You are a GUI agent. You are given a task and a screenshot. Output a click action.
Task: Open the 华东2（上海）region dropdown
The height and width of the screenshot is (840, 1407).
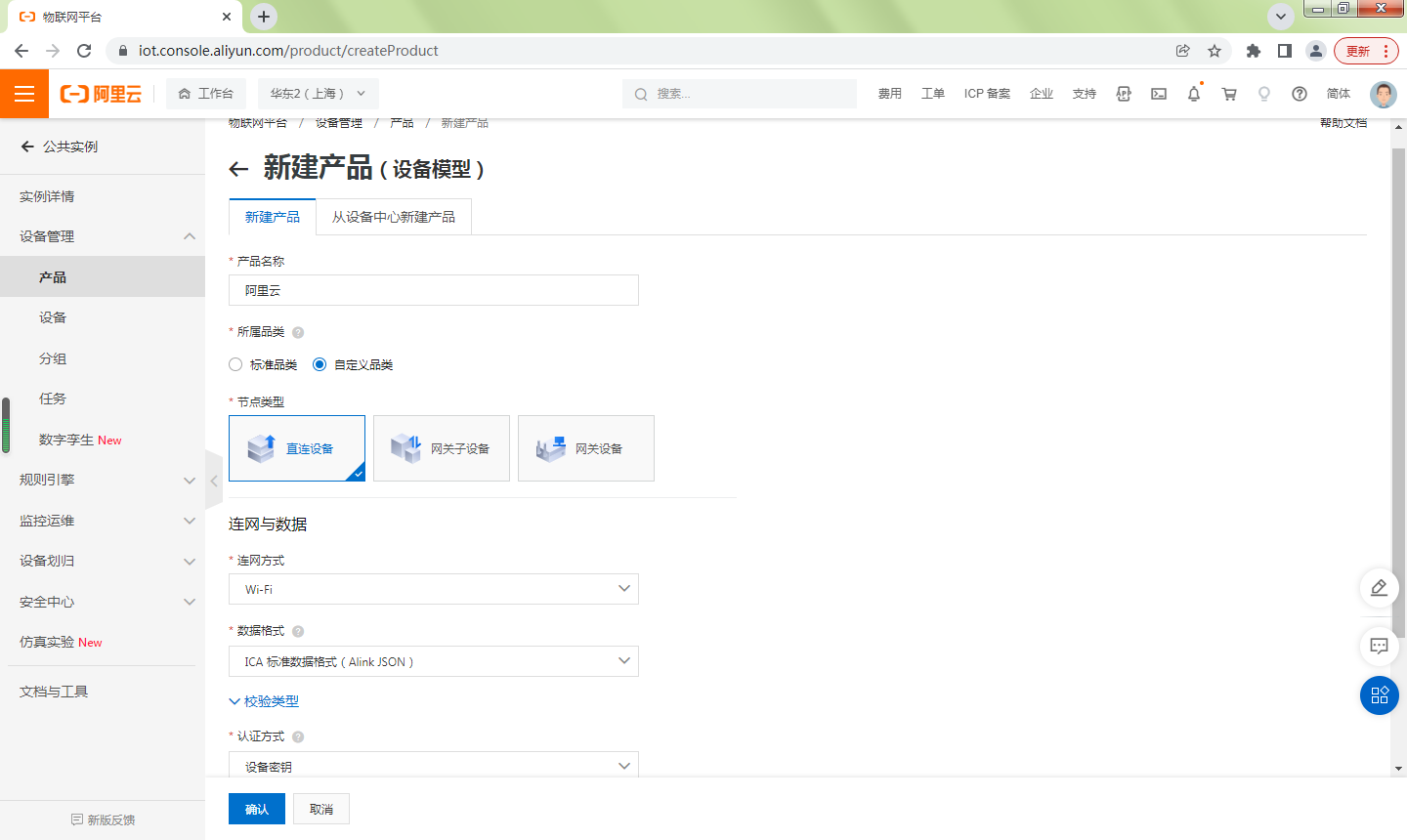tap(319, 94)
